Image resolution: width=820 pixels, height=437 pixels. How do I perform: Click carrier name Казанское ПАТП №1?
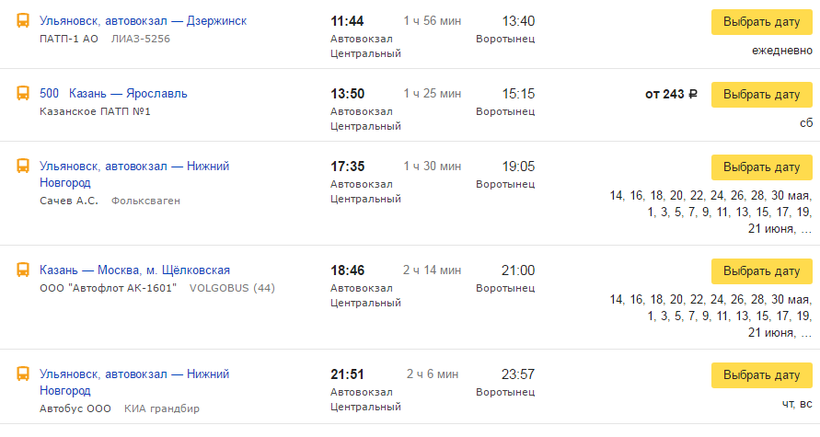(95, 111)
